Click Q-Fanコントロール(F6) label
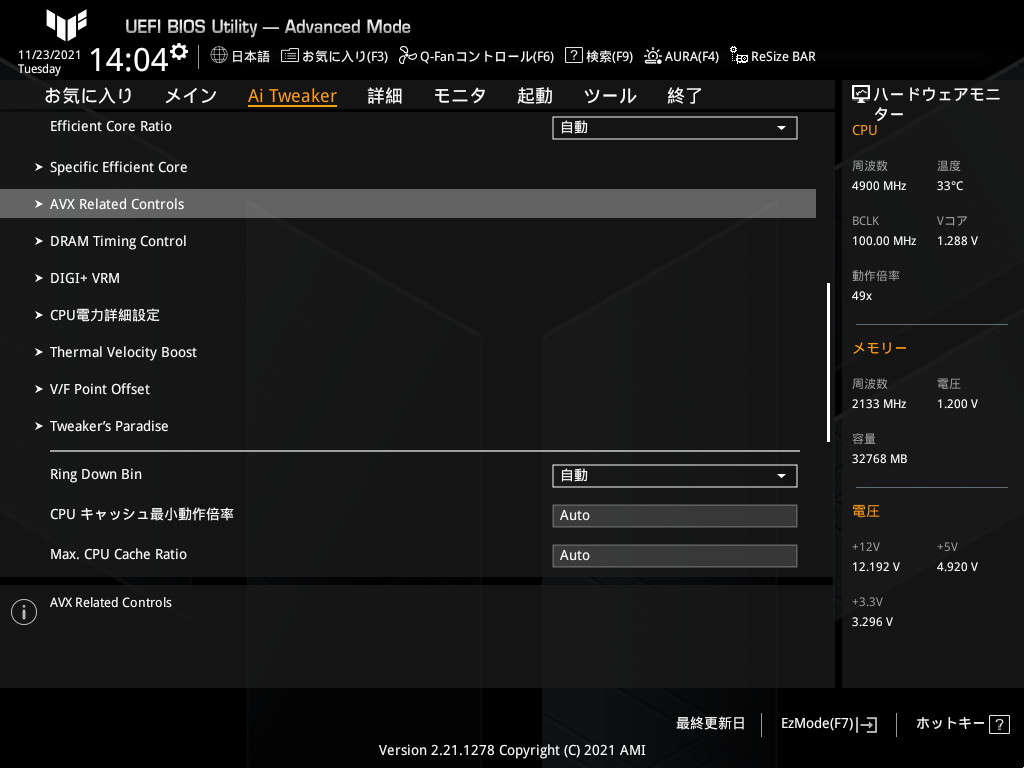 487,56
